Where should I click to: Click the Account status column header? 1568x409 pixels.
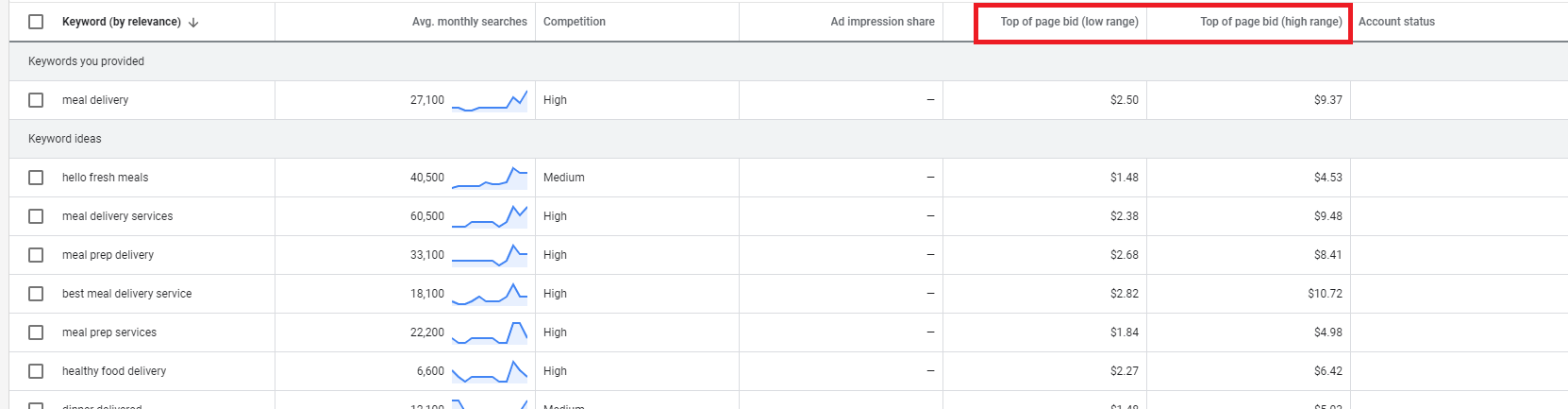coord(1396,22)
